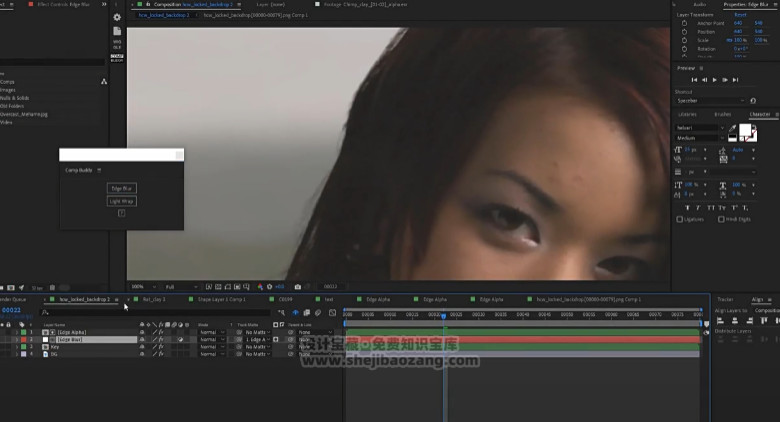Reset the preview shortcut
Image resolution: width=780 pixels, height=422 pixels.
point(753,101)
